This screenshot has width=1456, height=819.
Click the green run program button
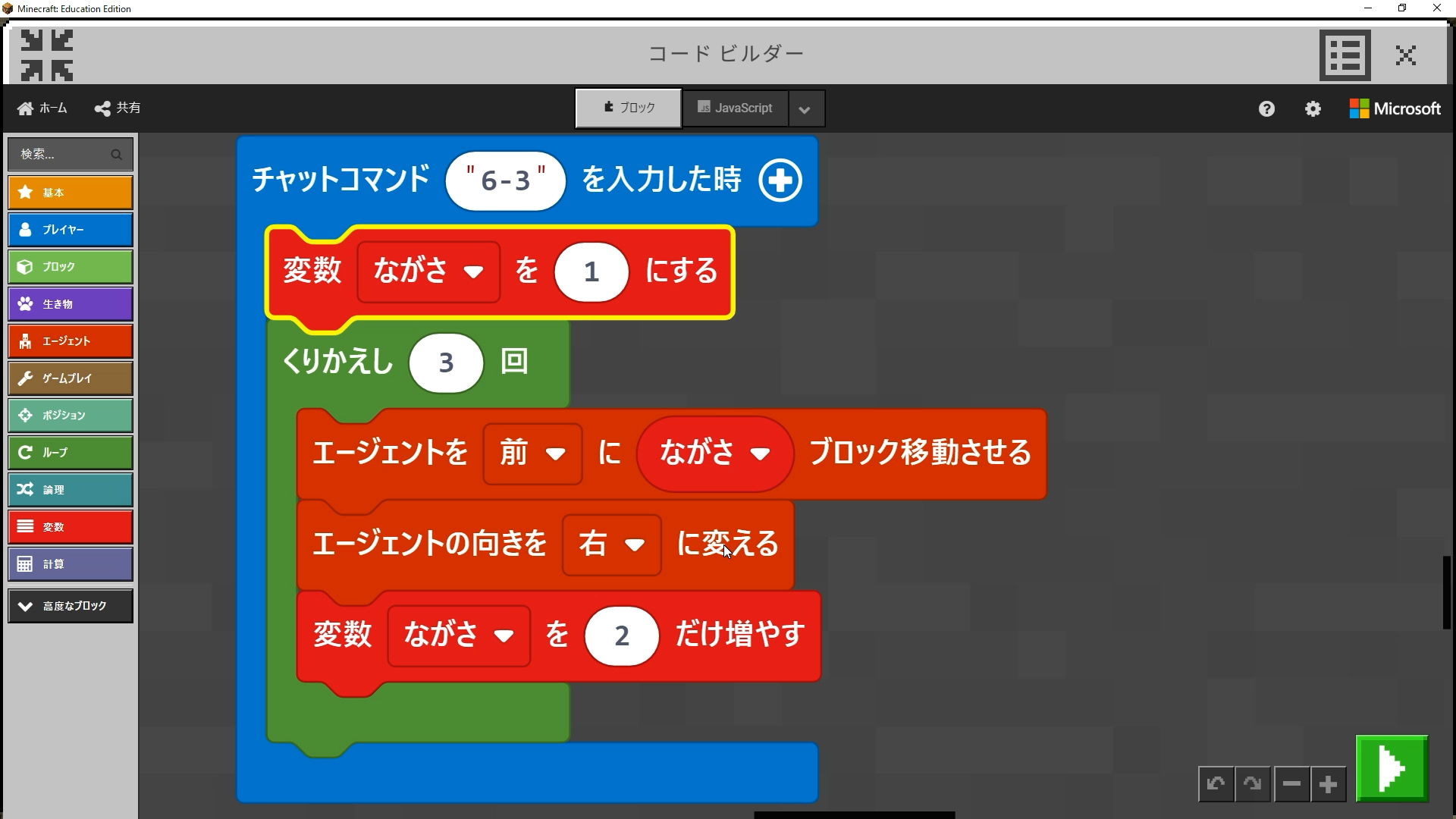1392,768
